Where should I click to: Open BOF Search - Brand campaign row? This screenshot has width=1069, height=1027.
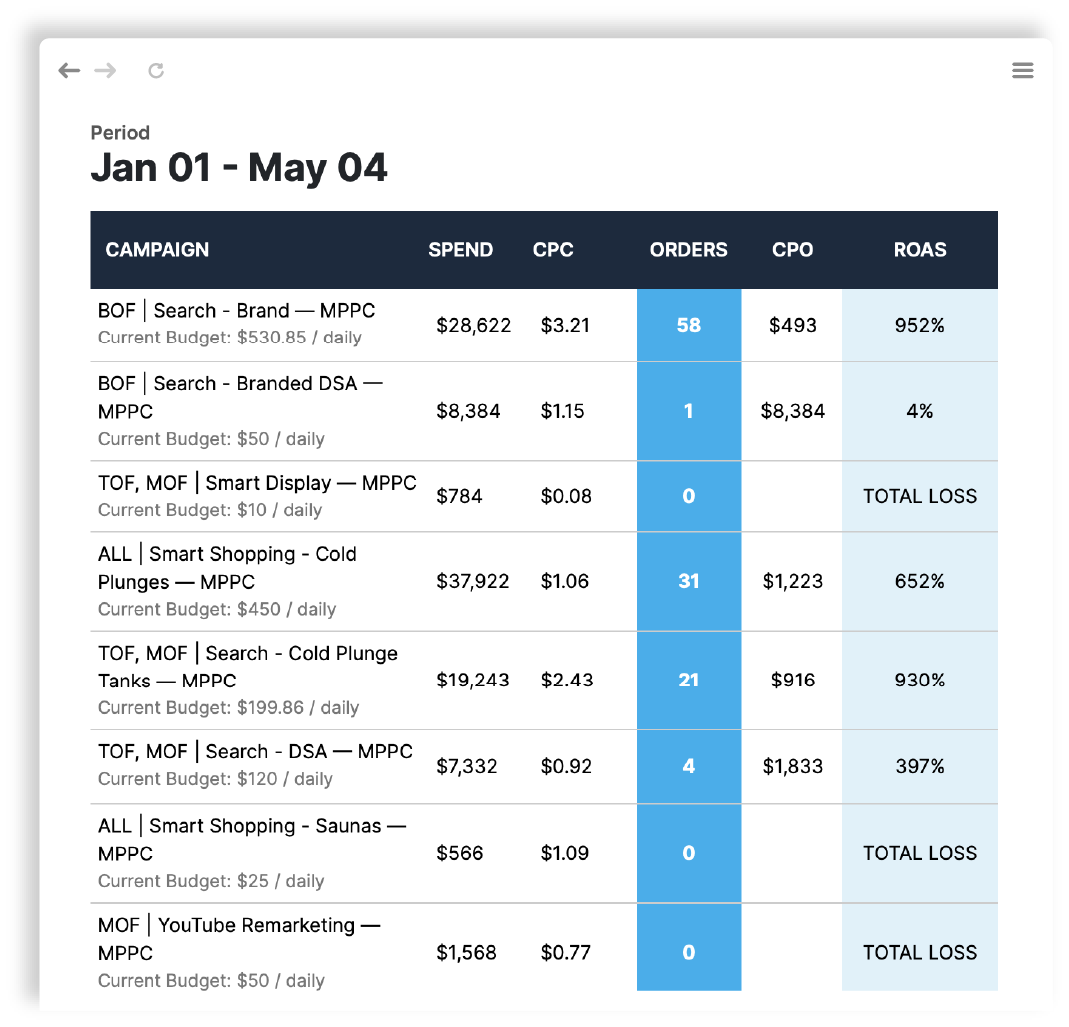236,311
